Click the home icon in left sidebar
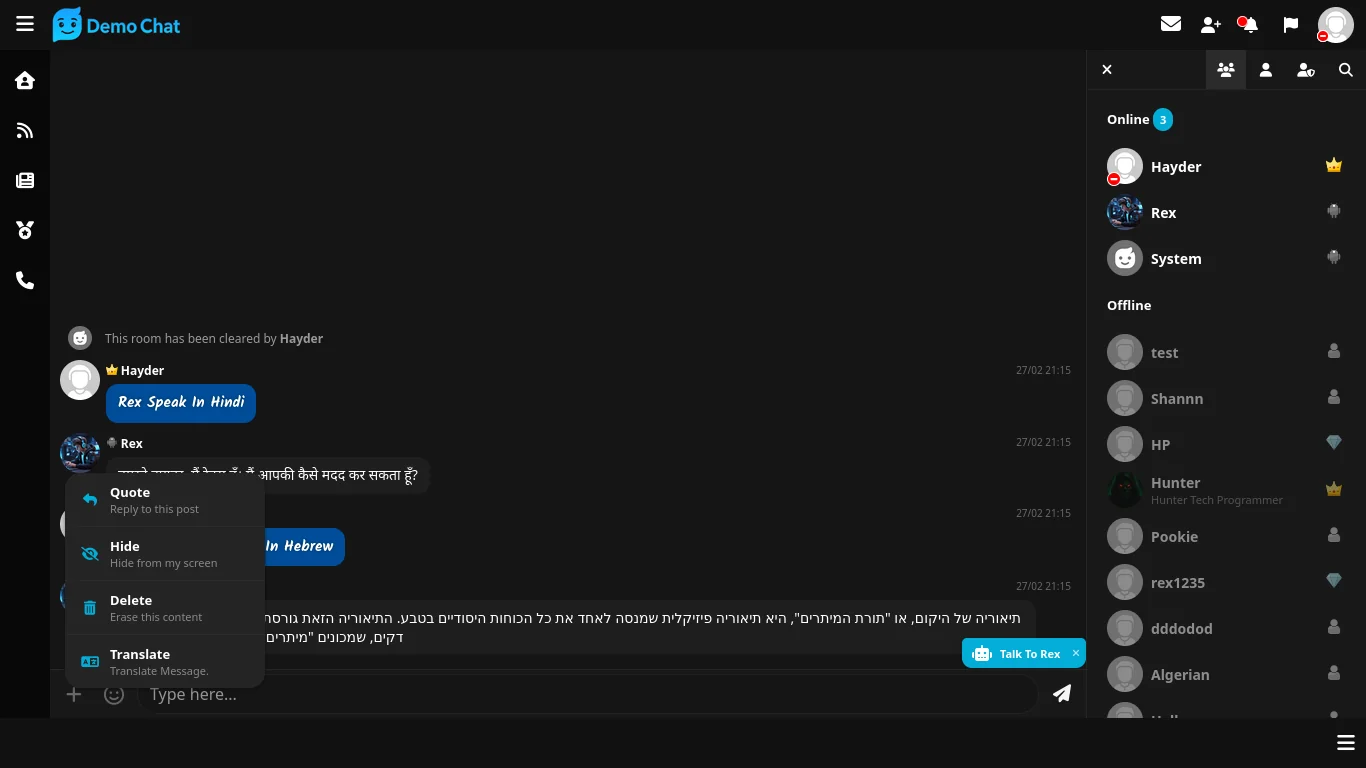The image size is (1366, 768). (25, 80)
